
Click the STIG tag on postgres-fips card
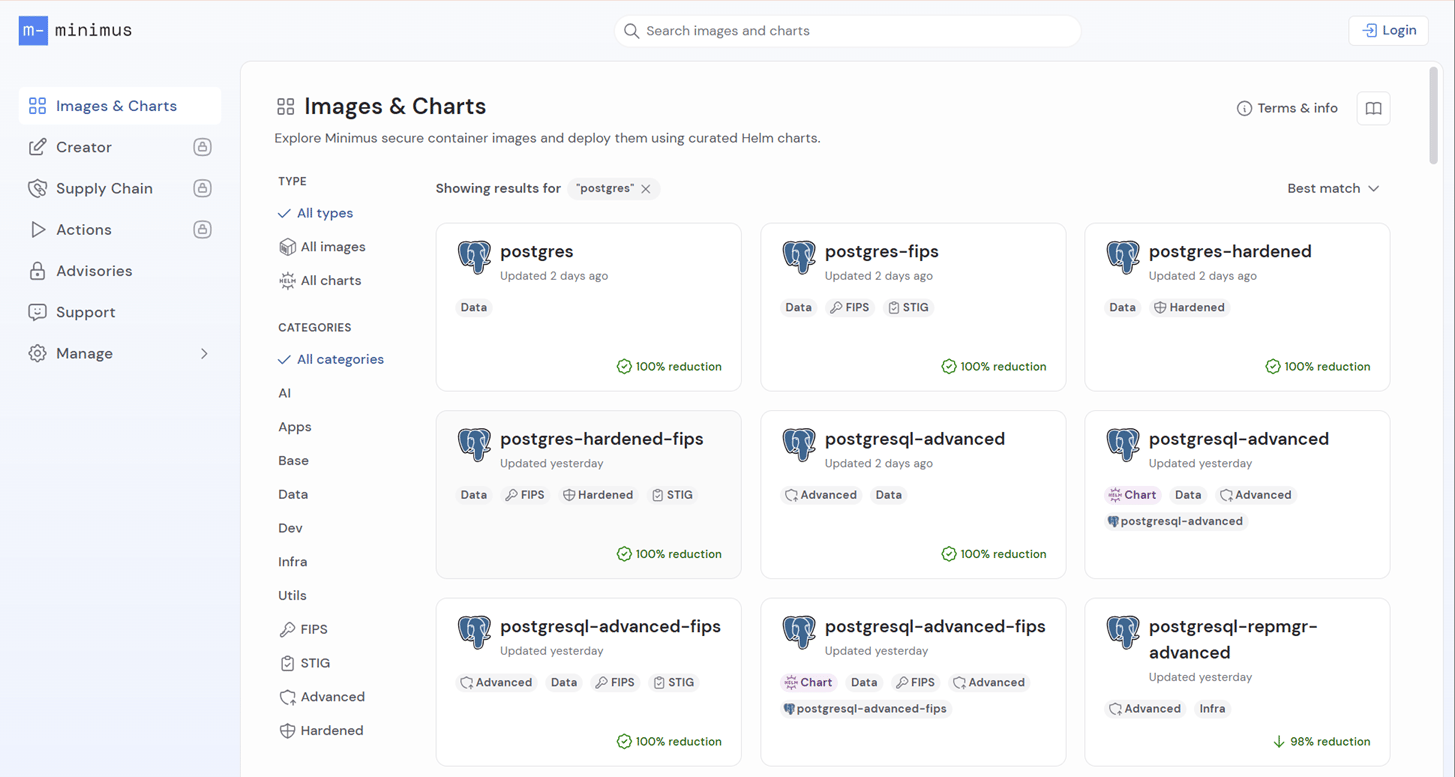(908, 308)
